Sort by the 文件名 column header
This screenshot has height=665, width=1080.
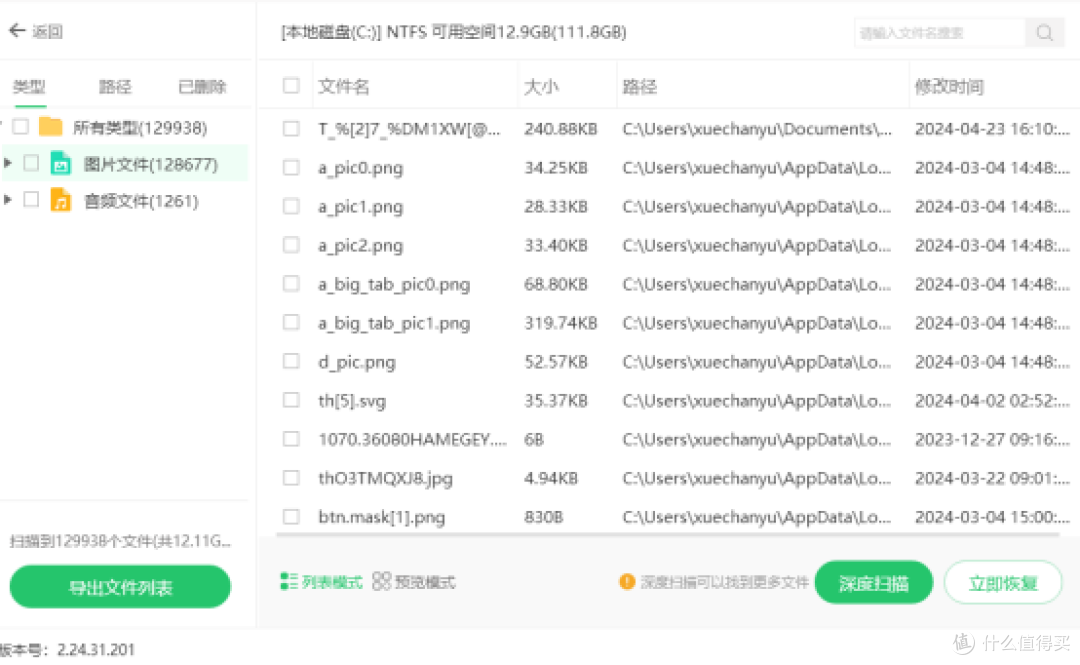[344, 86]
